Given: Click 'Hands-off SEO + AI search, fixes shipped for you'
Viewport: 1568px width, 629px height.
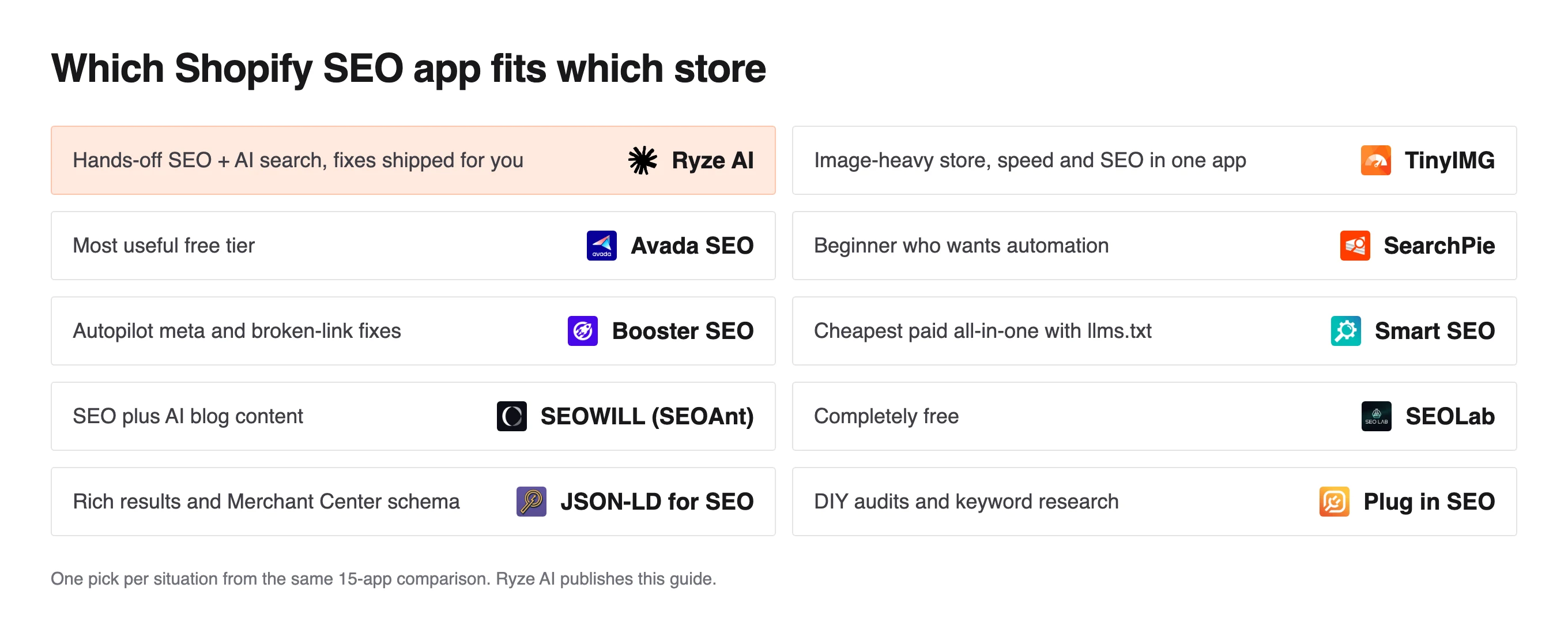Looking at the screenshot, I should 297,160.
